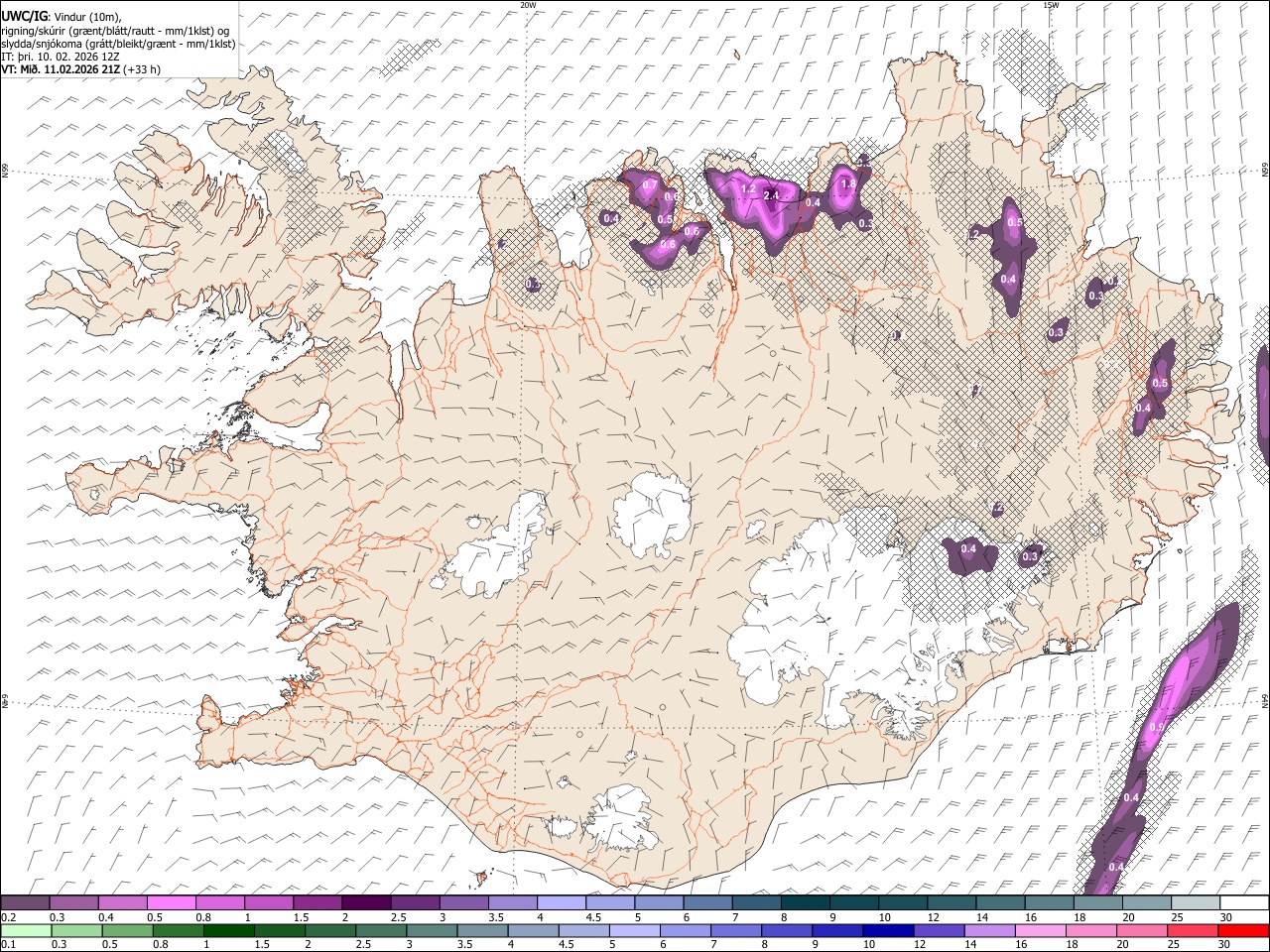Click the '20W' longitude label at top
The width and height of the screenshot is (1270, 952).
[x=528, y=5]
